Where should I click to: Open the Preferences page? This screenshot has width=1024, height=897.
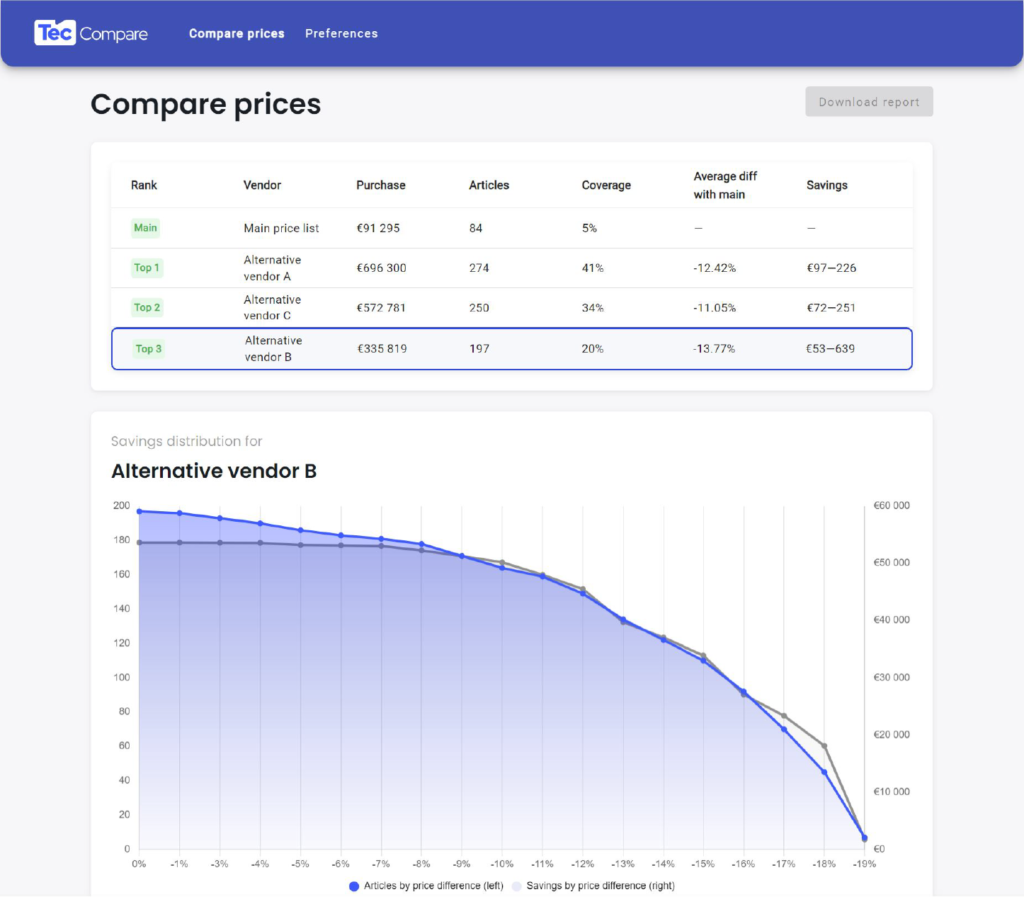click(341, 33)
